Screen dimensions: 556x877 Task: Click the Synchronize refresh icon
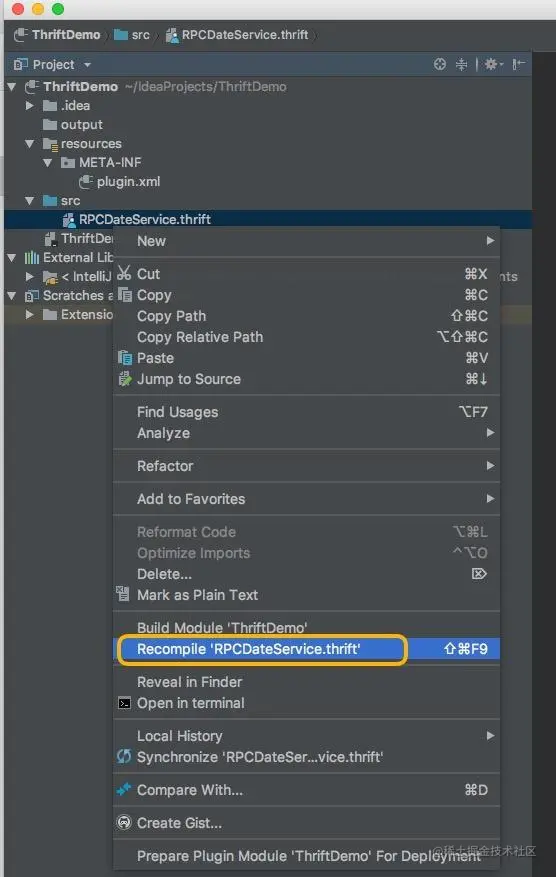124,757
